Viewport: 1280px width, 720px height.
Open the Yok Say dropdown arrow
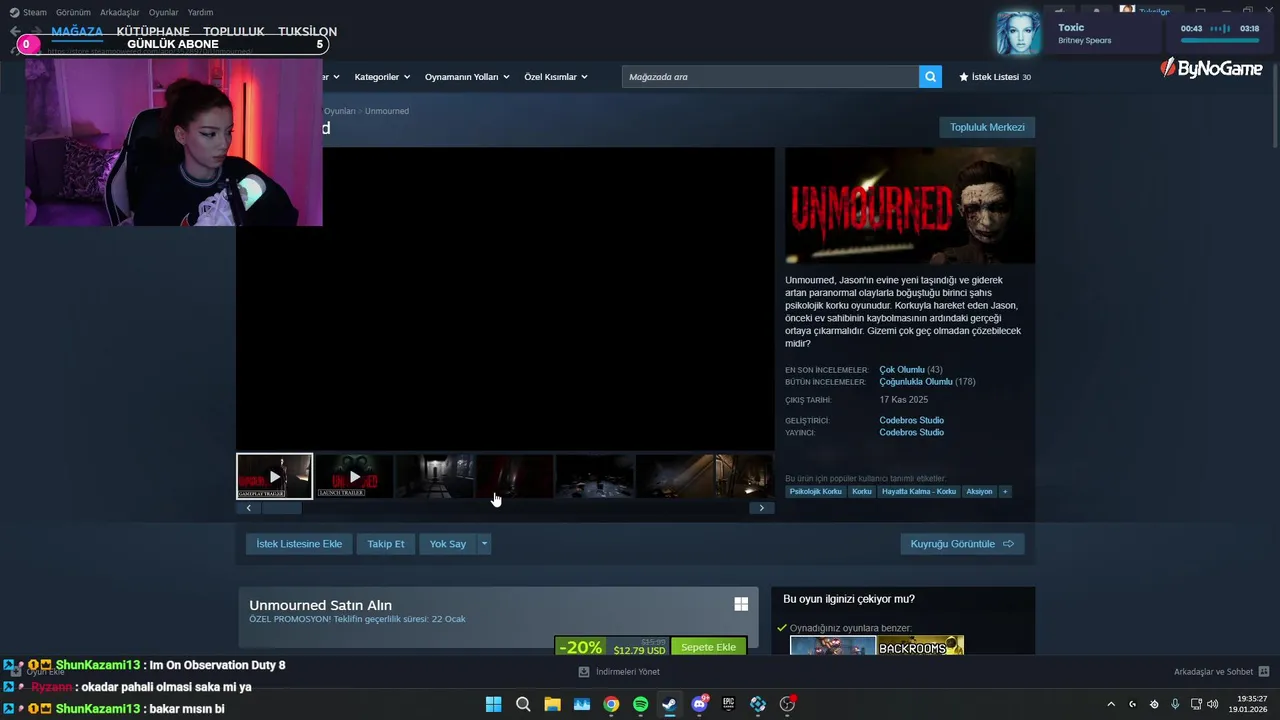click(x=484, y=544)
